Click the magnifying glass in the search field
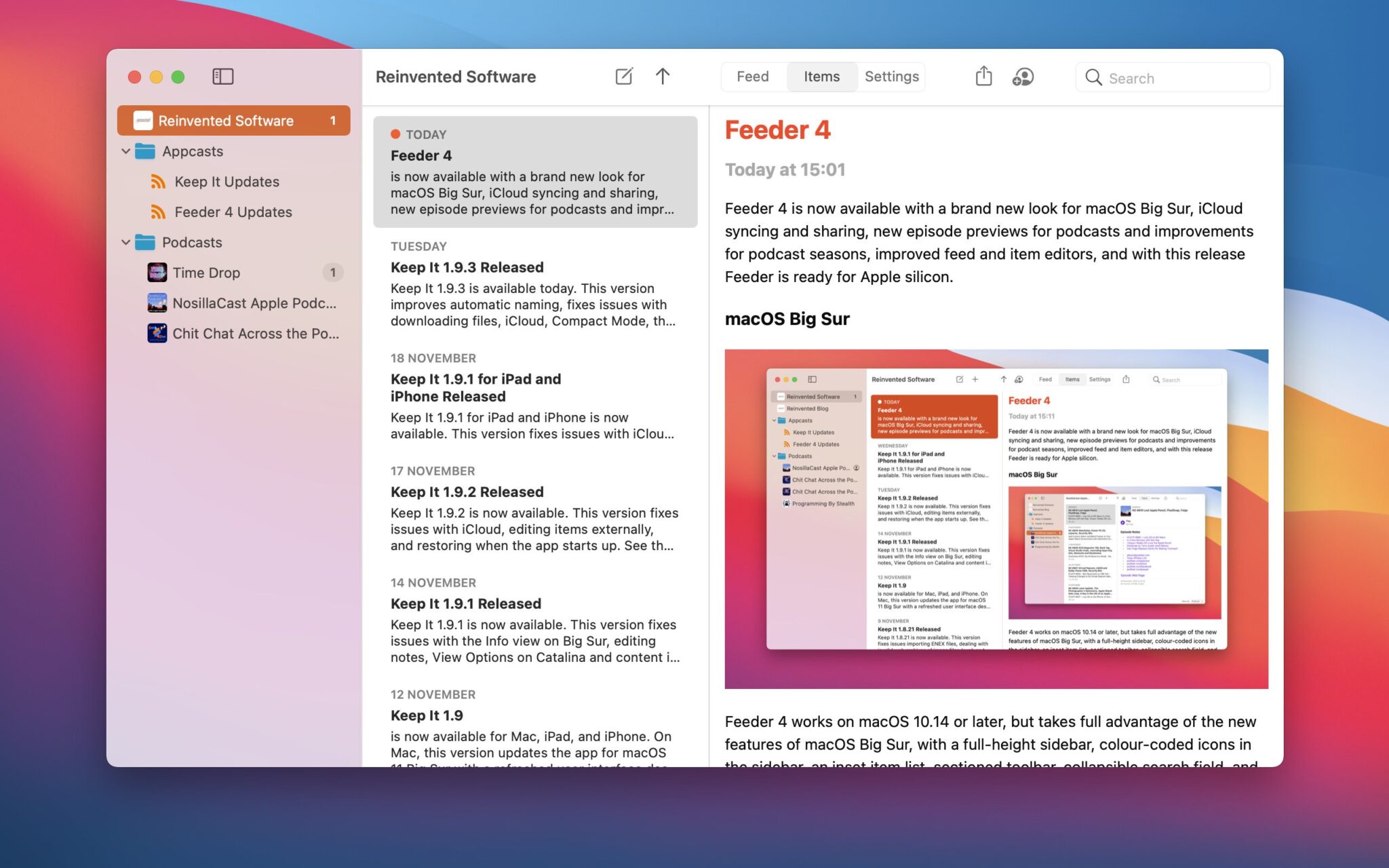 (1093, 77)
